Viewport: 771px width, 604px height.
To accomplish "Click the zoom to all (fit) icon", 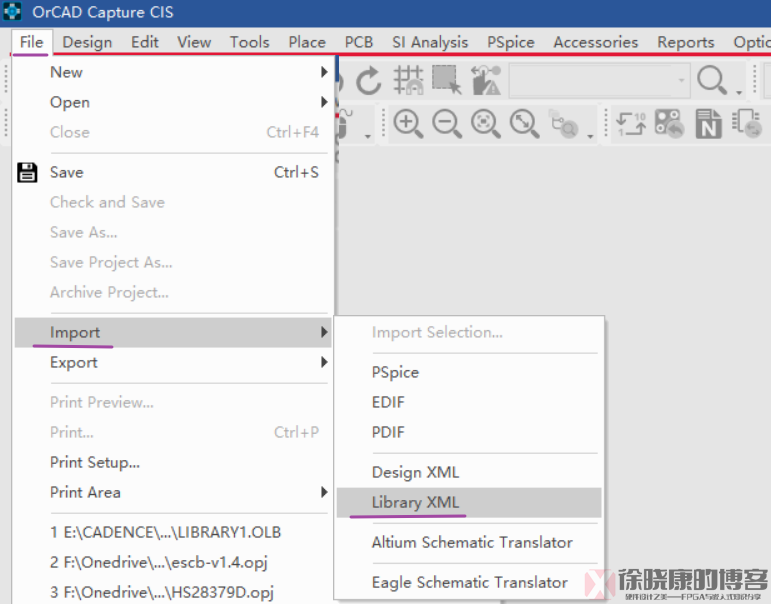I will click(x=525, y=123).
